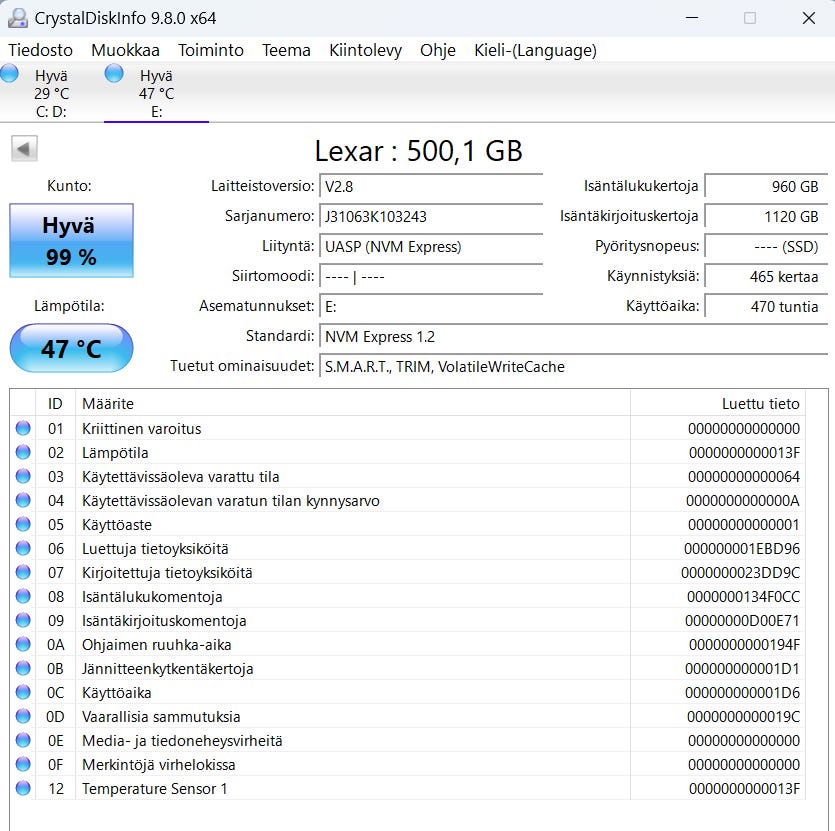Image resolution: width=835 pixels, height=831 pixels.
Task: Click the Siirtomoodi field
Action: (x=431, y=276)
